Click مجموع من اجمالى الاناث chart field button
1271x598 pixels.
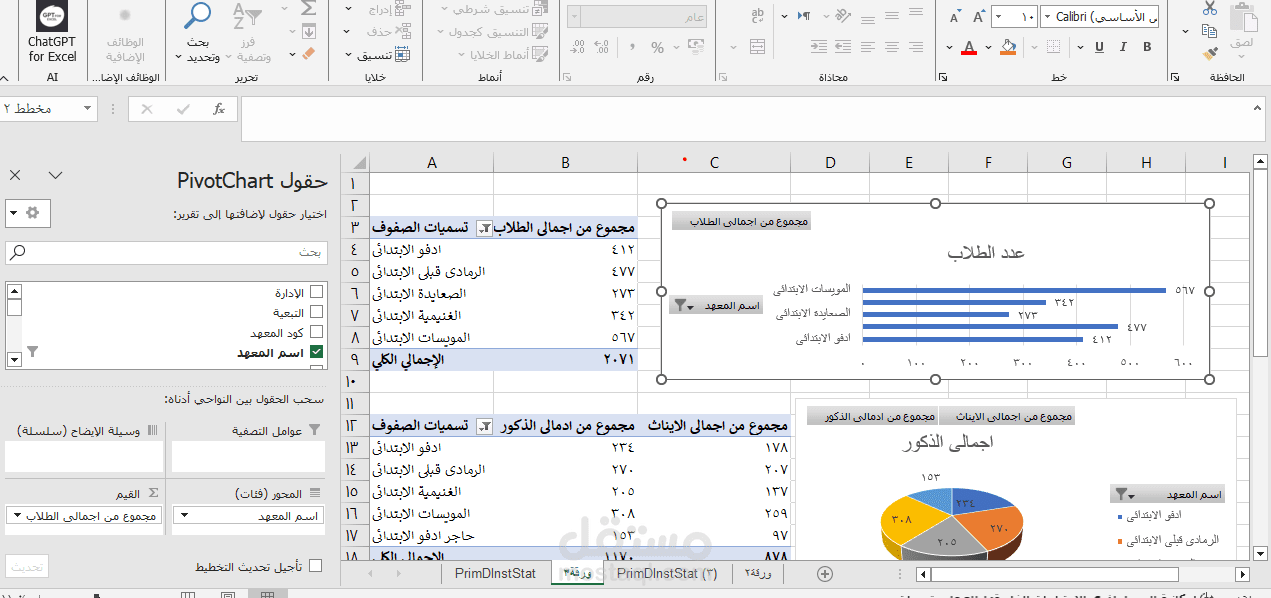click(x=1007, y=416)
